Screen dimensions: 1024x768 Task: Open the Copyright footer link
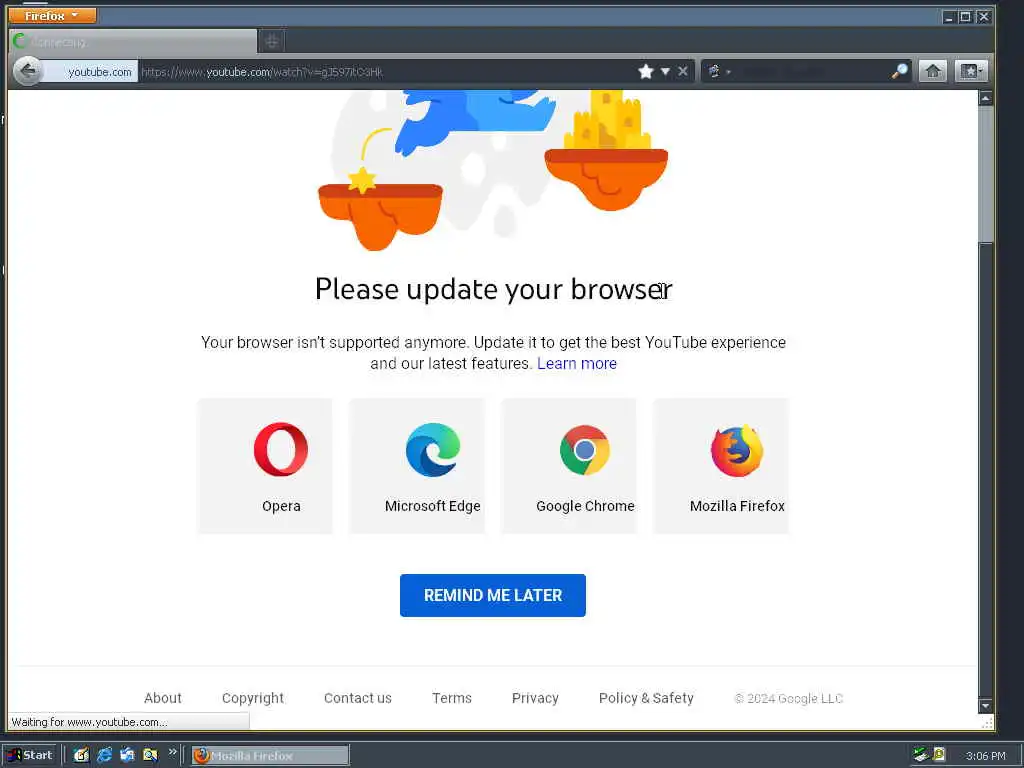253,698
